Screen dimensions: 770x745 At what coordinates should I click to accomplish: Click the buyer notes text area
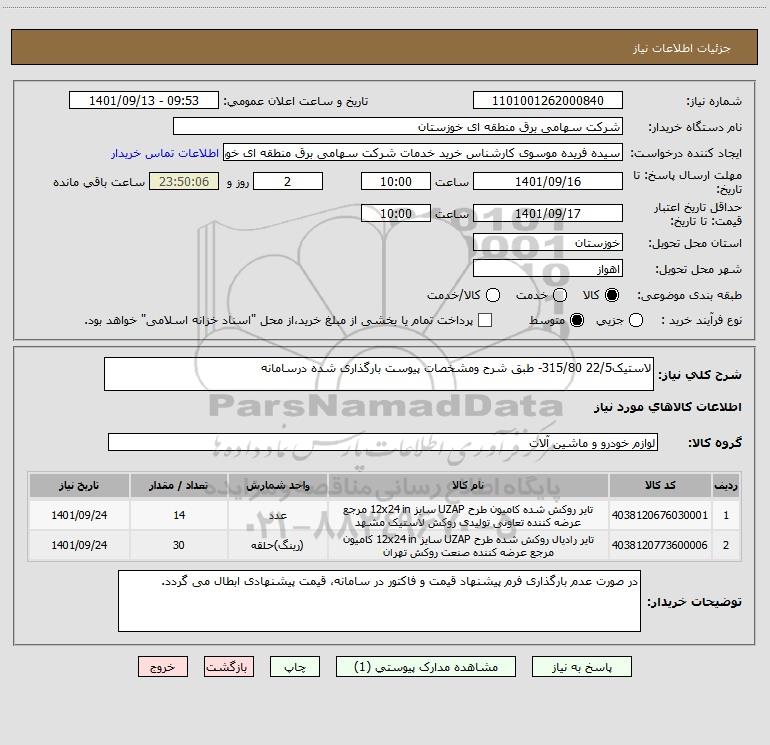click(x=379, y=601)
